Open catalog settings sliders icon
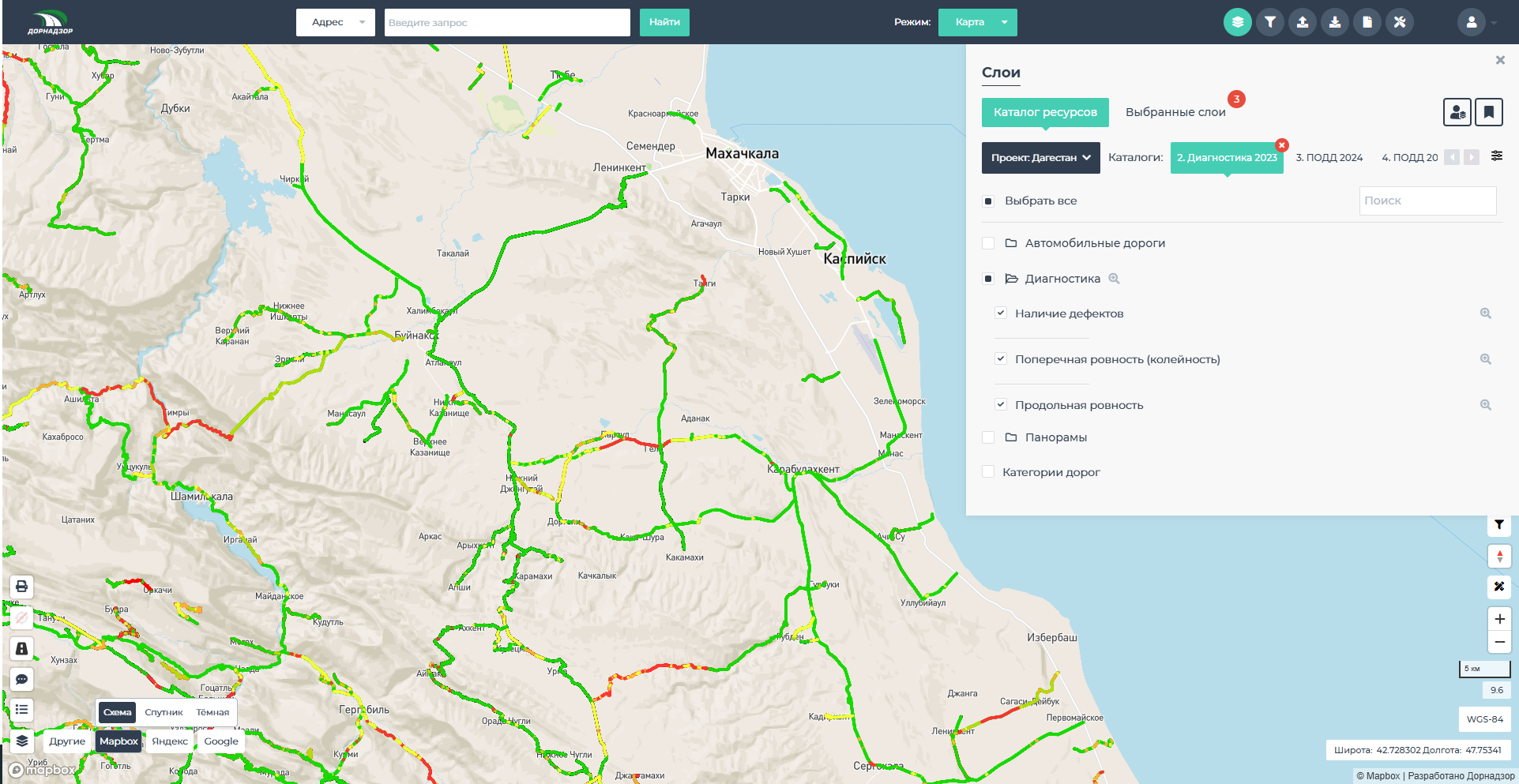This screenshot has width=1519, height=784. [x=1497, y=156]
